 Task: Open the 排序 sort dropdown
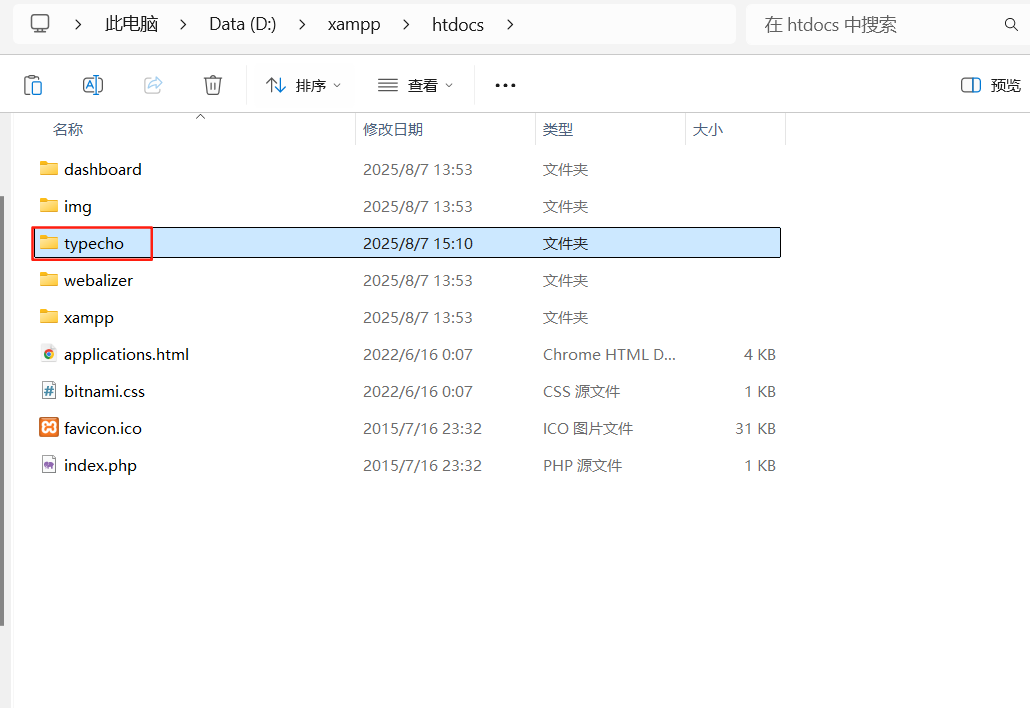coord(303,85)
